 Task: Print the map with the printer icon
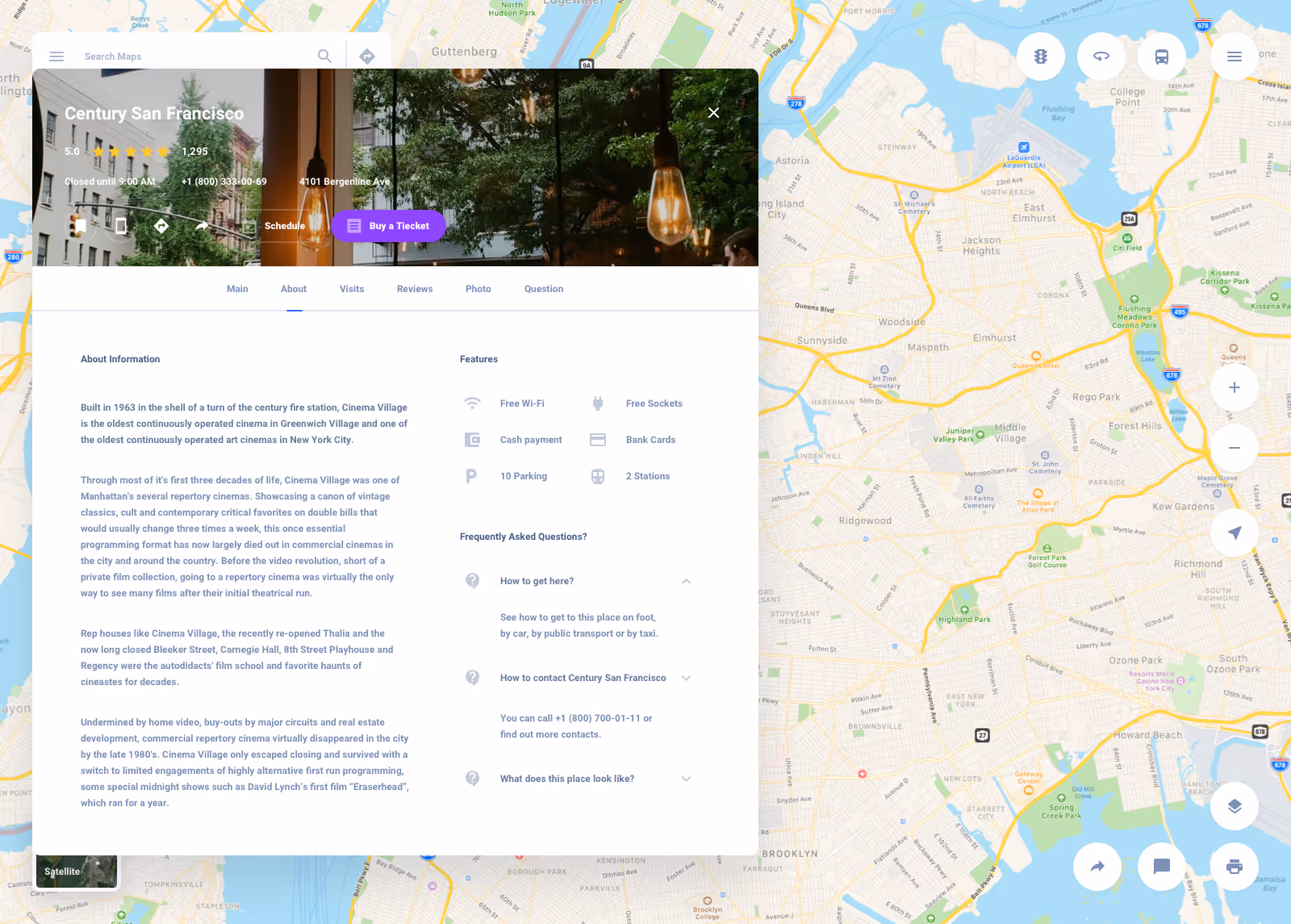tap(1234, 866)
